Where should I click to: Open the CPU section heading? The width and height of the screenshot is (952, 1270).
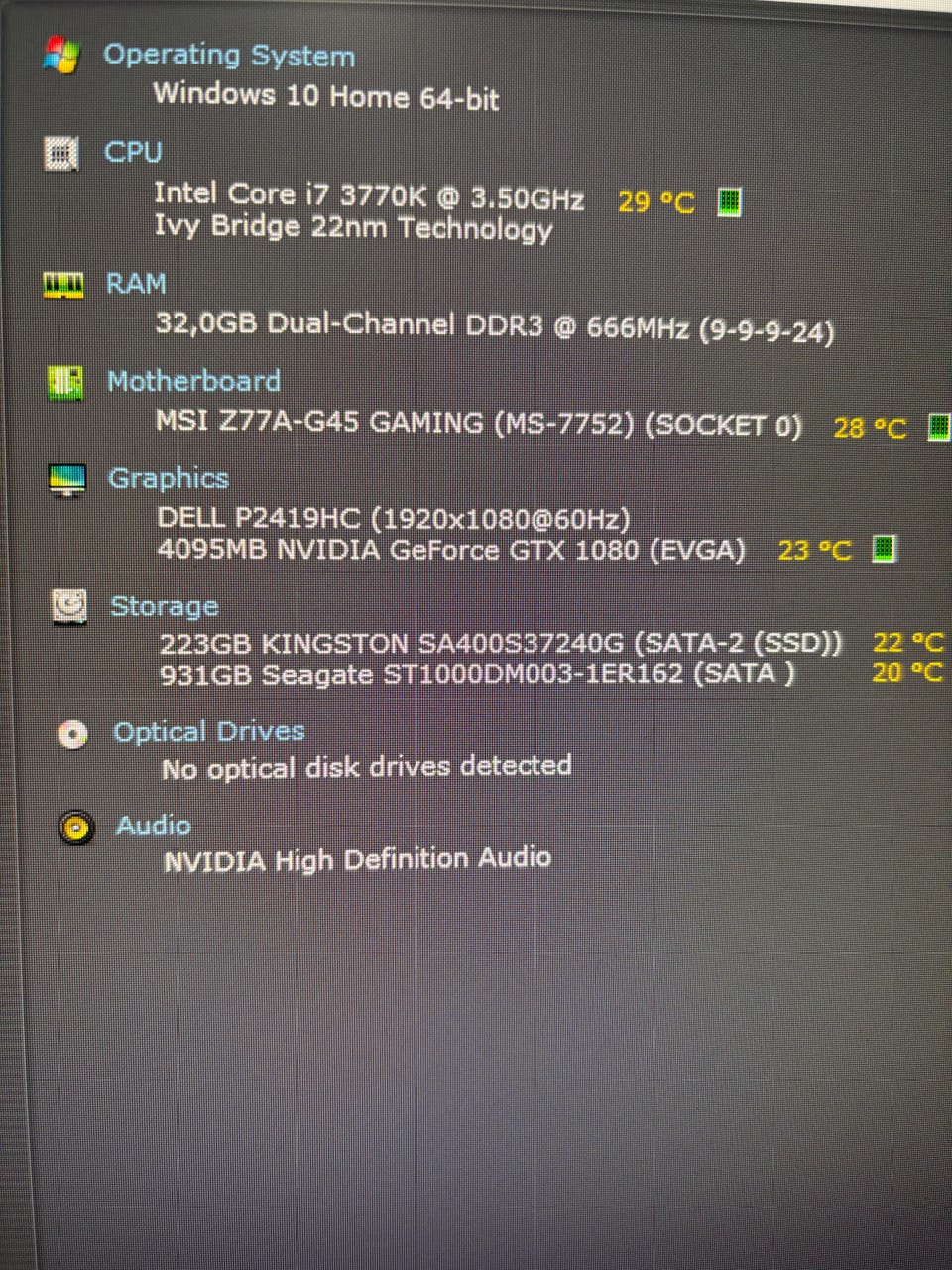[x=133, y=152]
